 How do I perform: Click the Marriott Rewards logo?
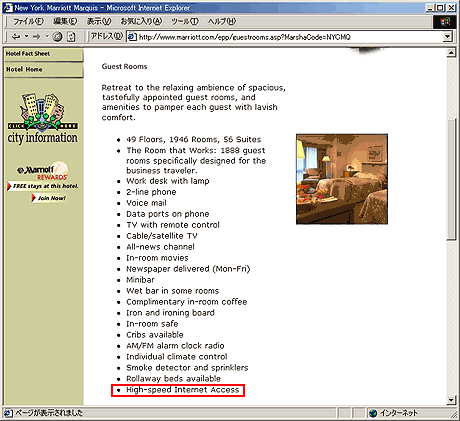(x=43, y=171)
